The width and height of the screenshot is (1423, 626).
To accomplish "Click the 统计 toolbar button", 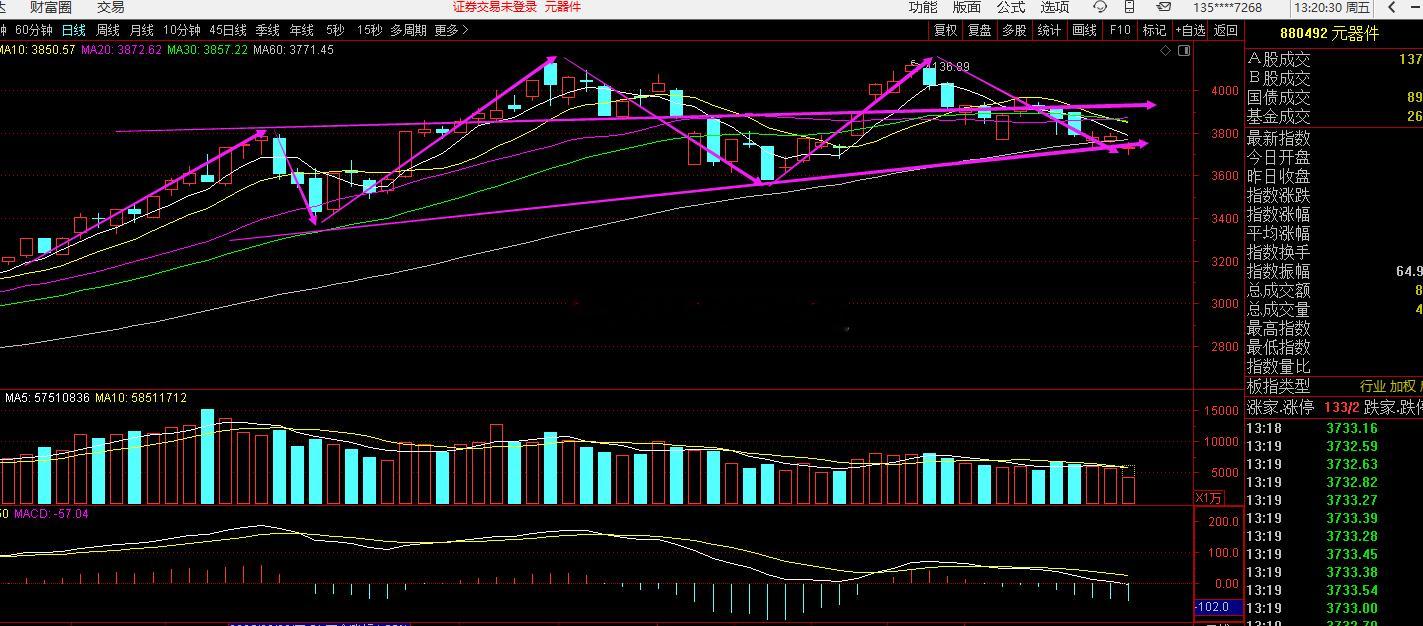I will coord(1049,30).
